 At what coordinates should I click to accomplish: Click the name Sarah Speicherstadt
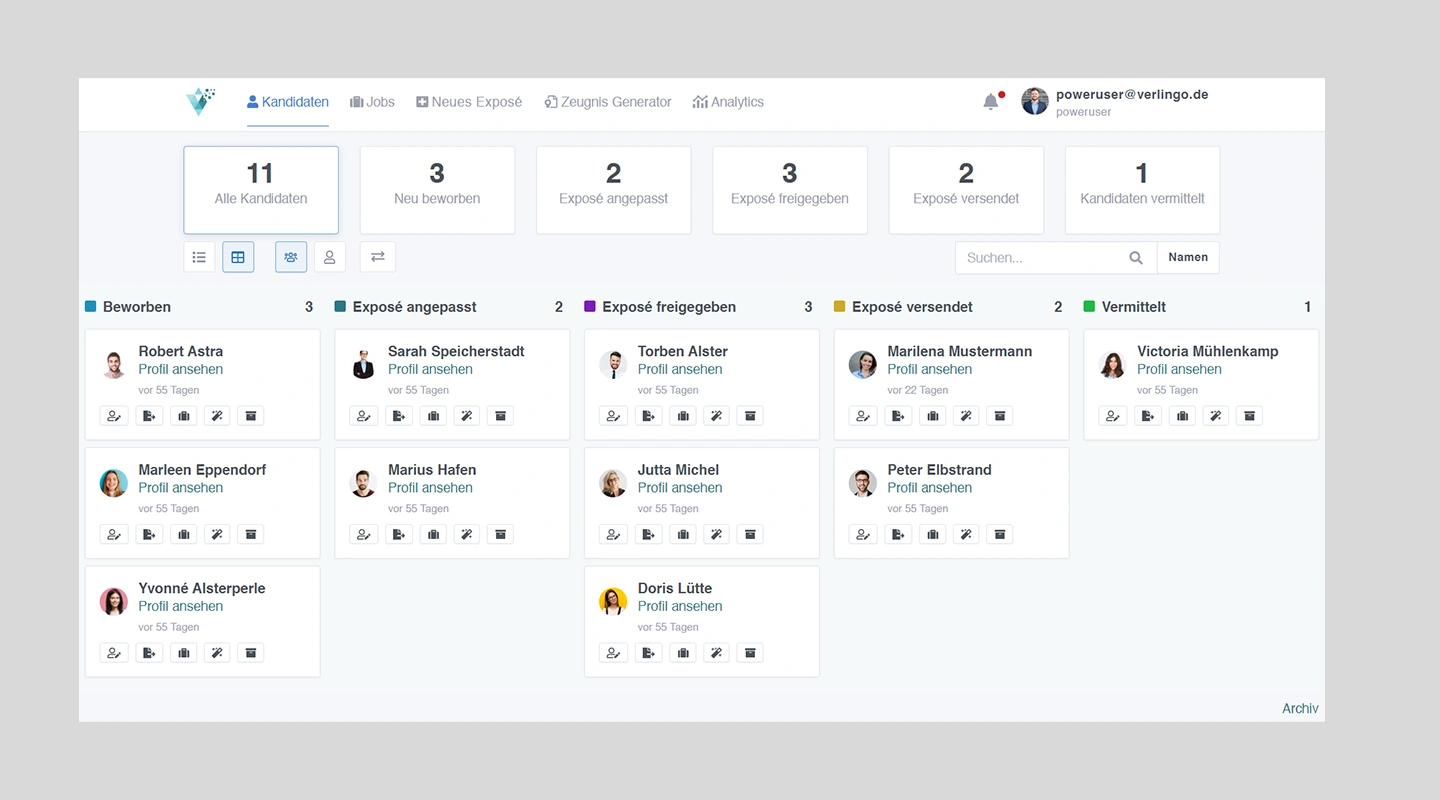click(456, 351)
